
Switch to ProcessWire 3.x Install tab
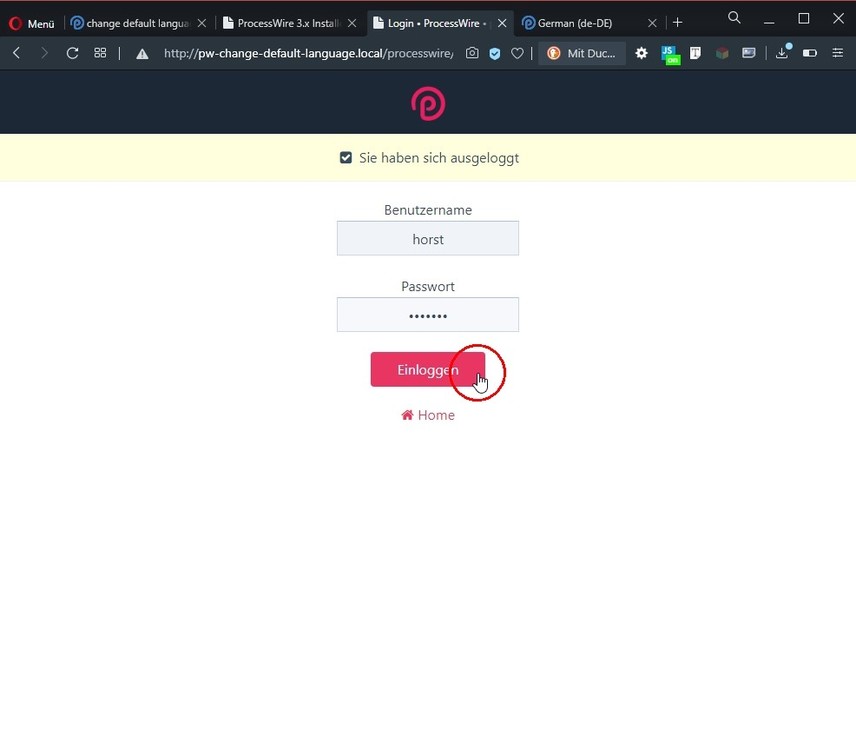pyautogui.click(x=290, y=23)
